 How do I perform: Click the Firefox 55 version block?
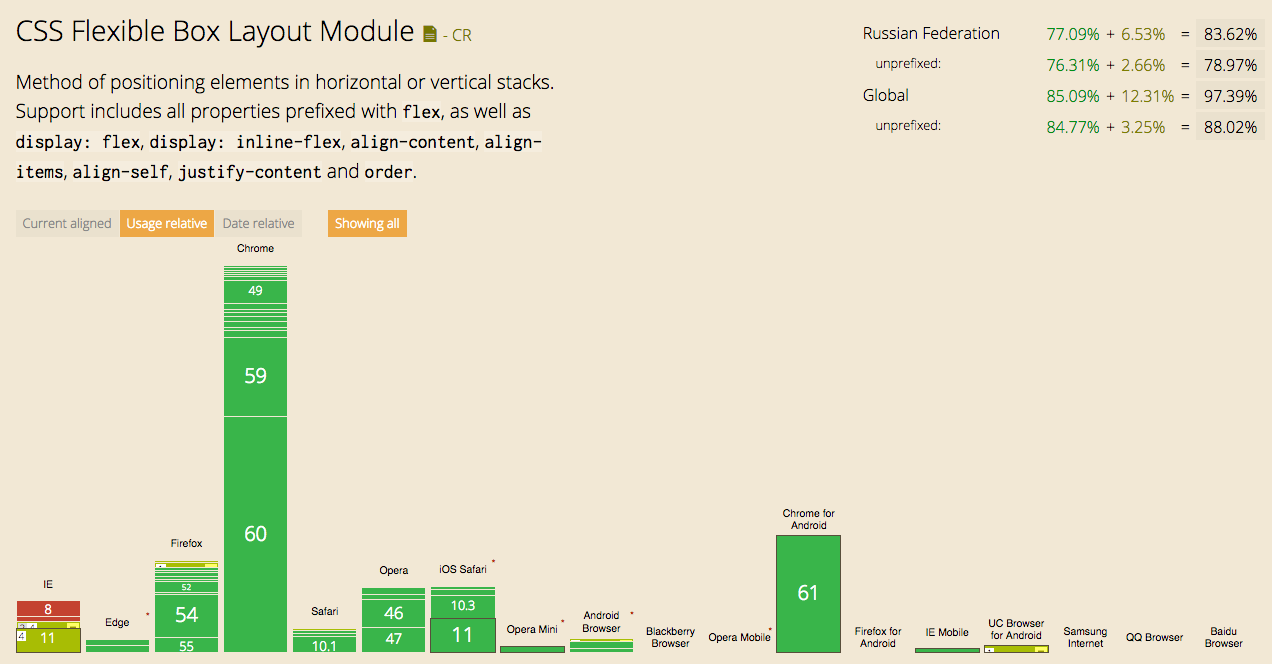(186, 645)
